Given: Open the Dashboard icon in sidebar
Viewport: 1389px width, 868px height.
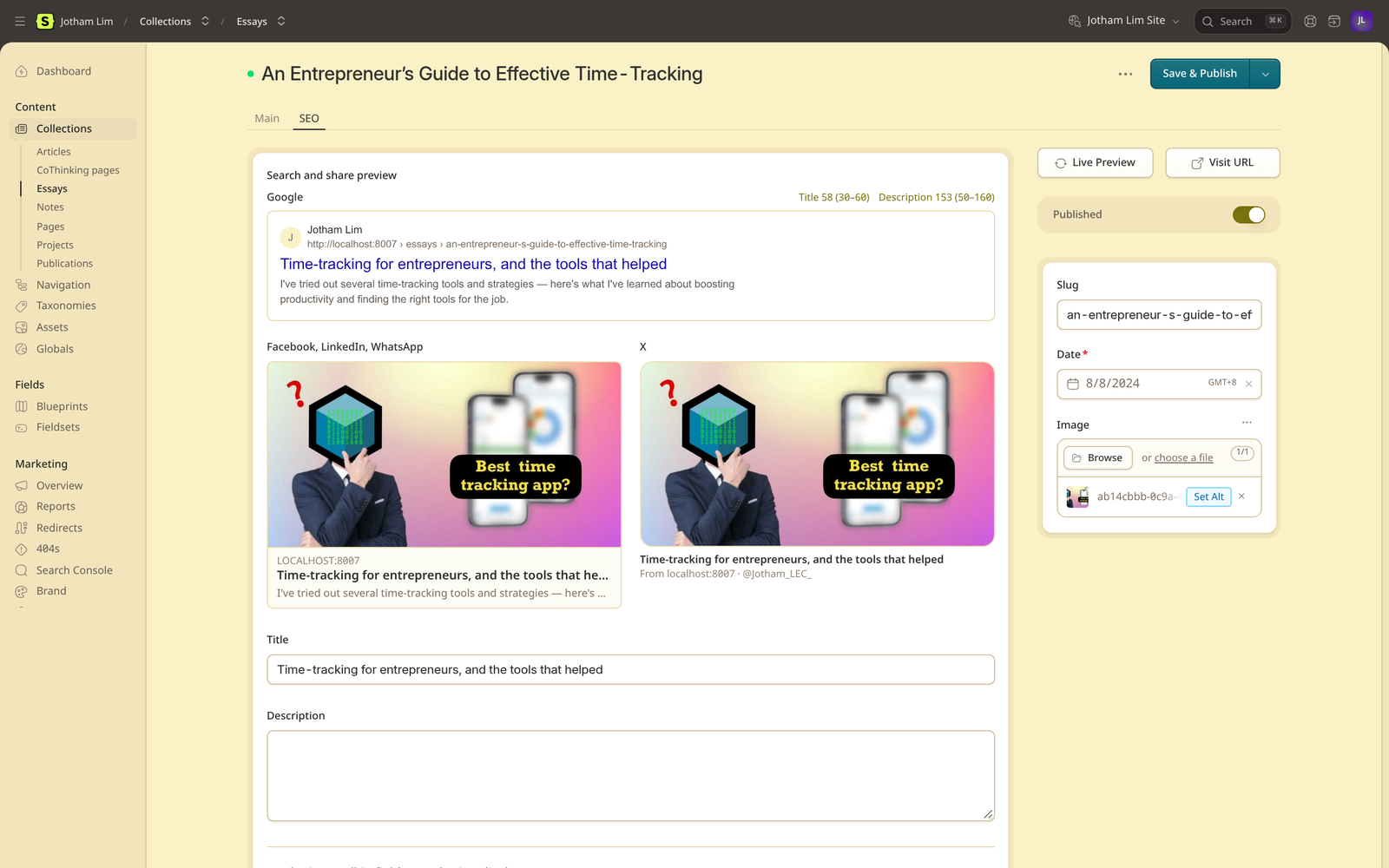Looking at the screenshot, I should (x=22, y=71).
